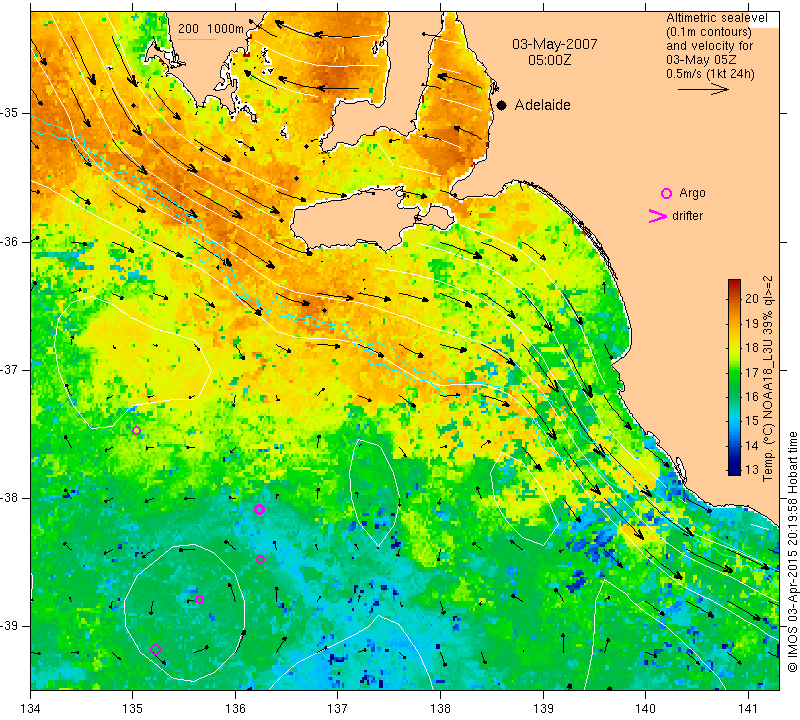Click the magenta drifter legend symbol
The height and width of the screenshot is (720, 800).
pos(657,216)
